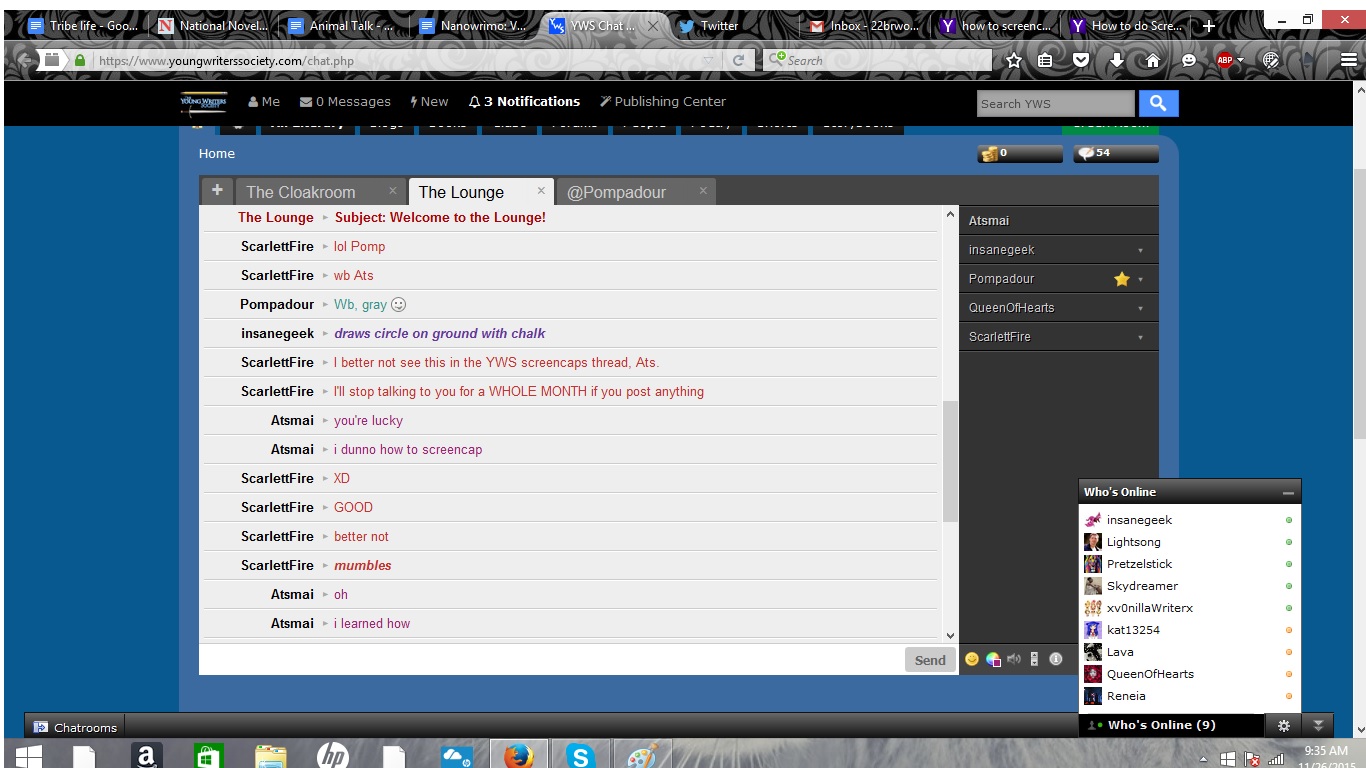The image size is (1366, 768).
Task: Open Publishing Center link
Action: 662,101
